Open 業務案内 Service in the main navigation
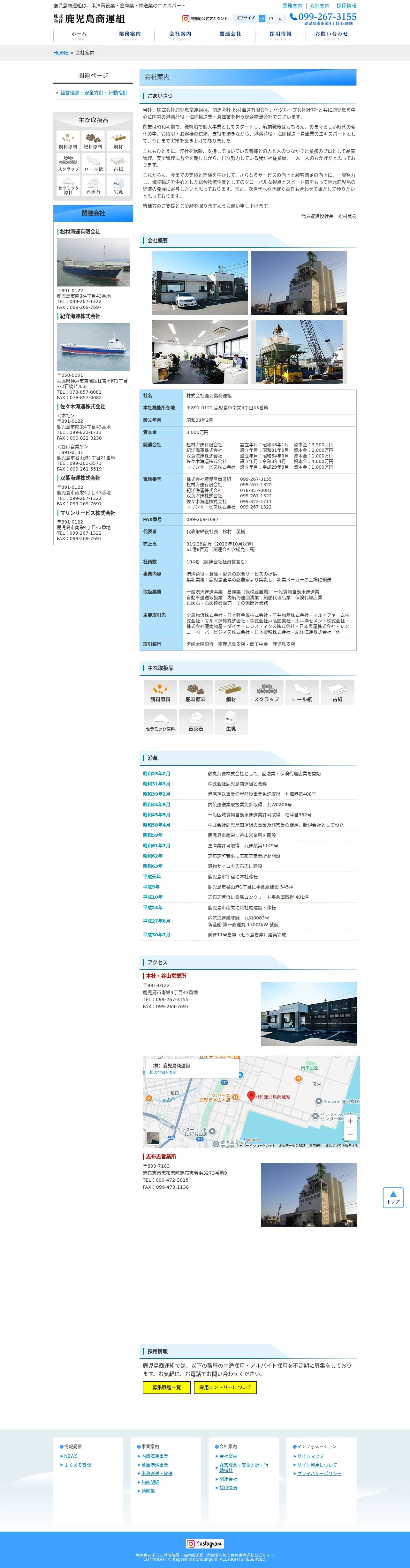 tap(129, 35)
